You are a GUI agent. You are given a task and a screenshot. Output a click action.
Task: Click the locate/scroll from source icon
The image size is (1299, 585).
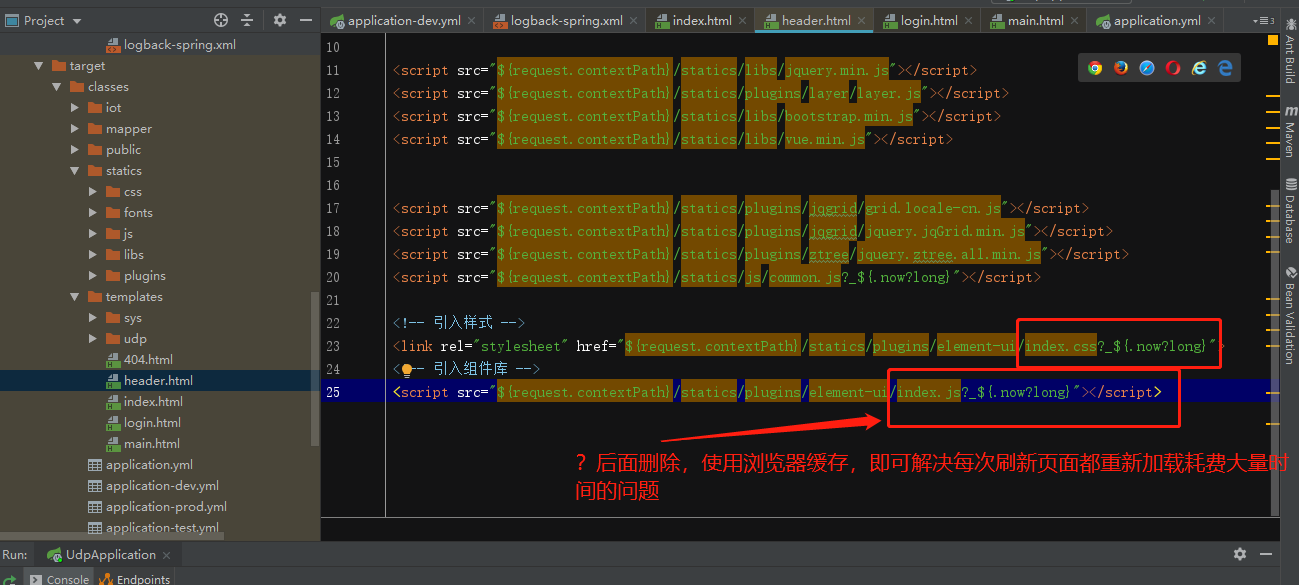[221, 20]
